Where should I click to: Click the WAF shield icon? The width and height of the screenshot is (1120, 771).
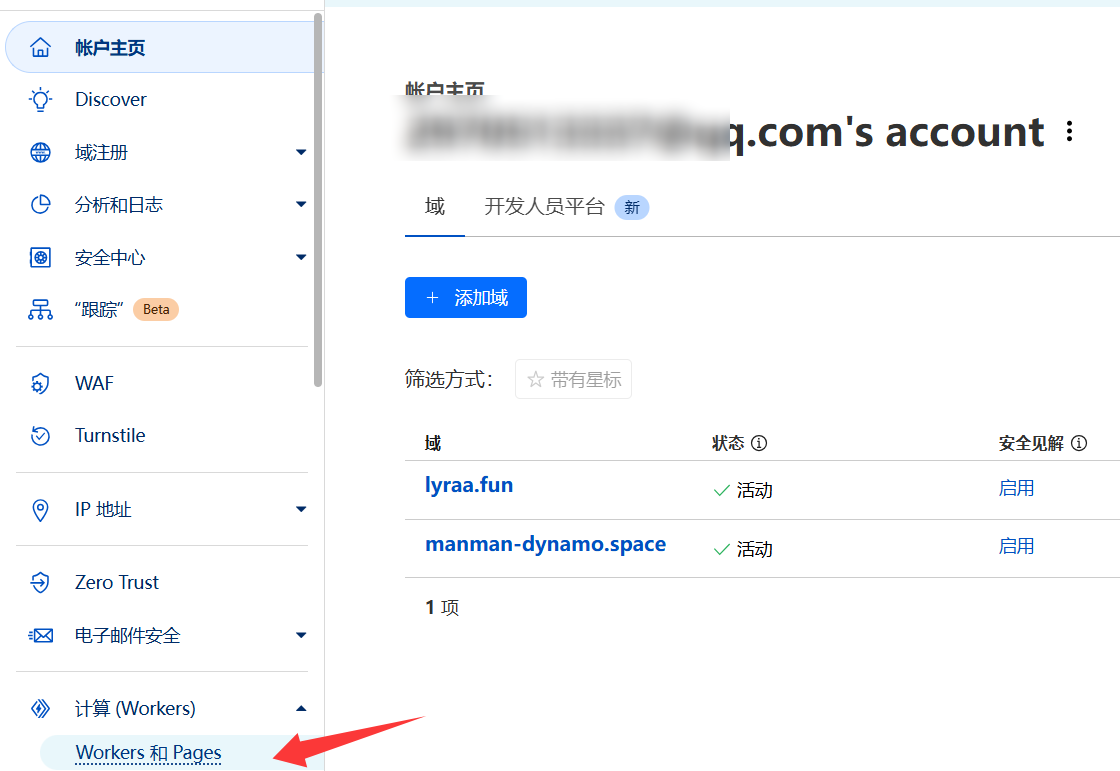[40, 383]
